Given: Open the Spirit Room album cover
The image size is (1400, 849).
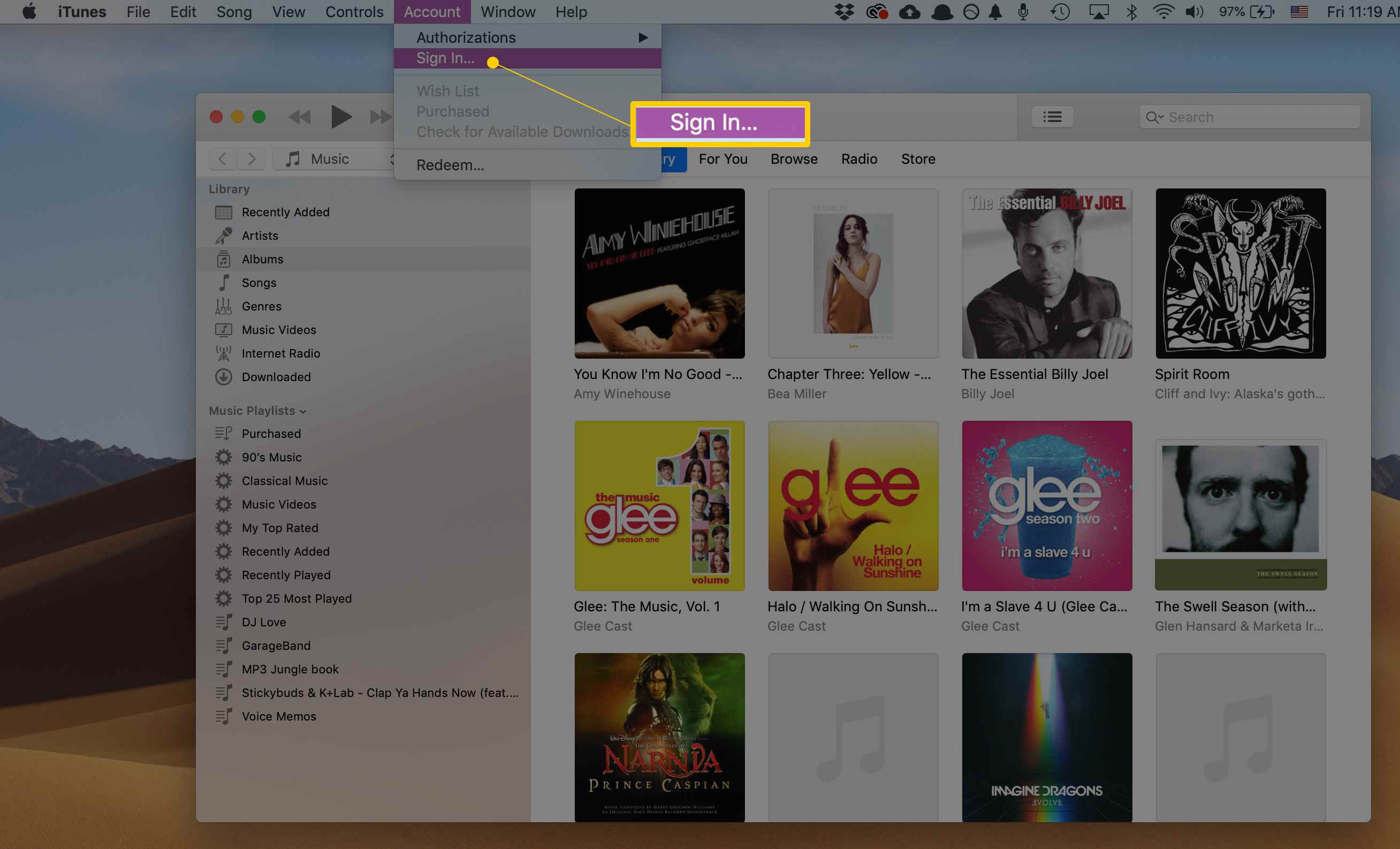Looking at the screenshot, I should 1241,274.
